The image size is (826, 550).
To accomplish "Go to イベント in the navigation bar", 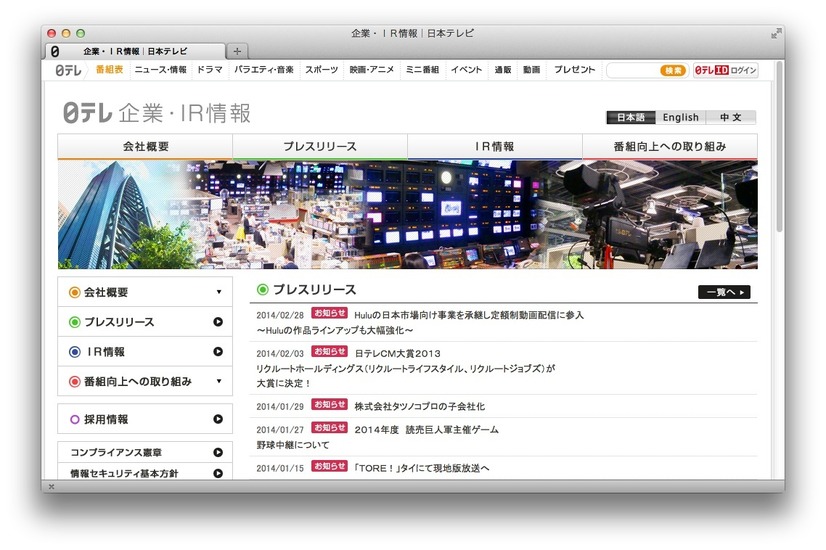I will 466,70.
